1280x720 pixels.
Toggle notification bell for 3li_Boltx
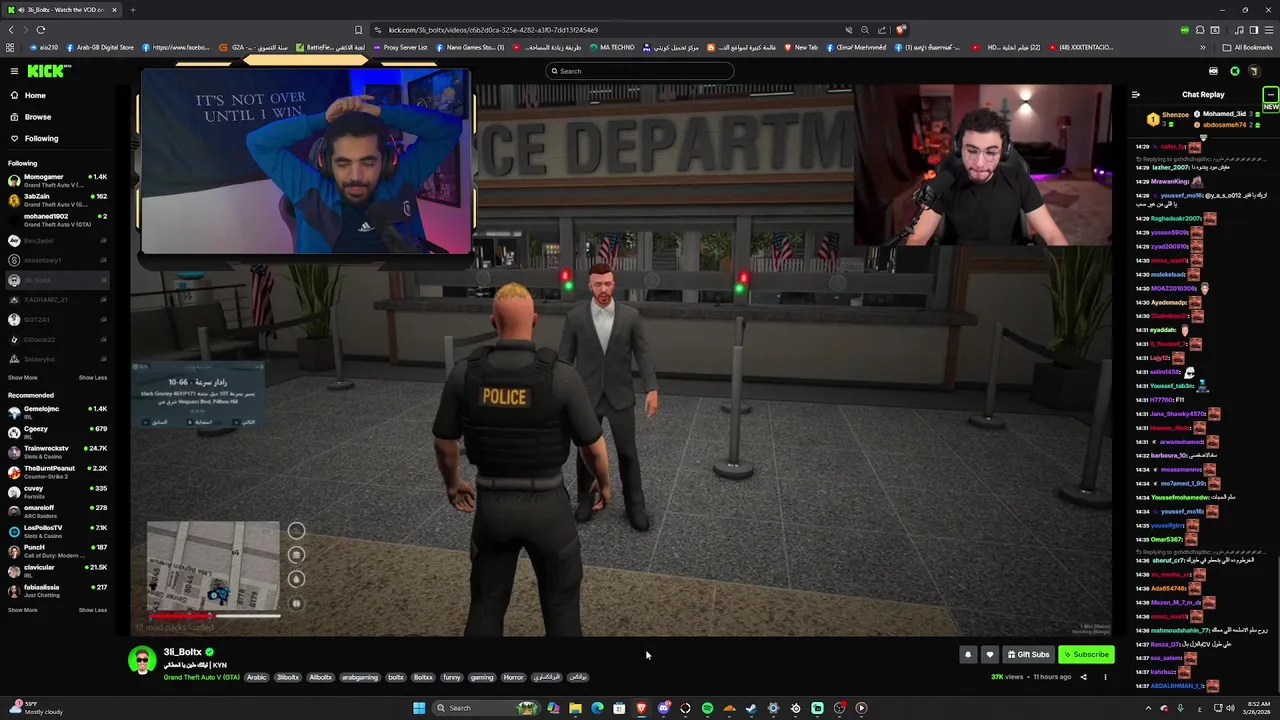coord(967,655)
